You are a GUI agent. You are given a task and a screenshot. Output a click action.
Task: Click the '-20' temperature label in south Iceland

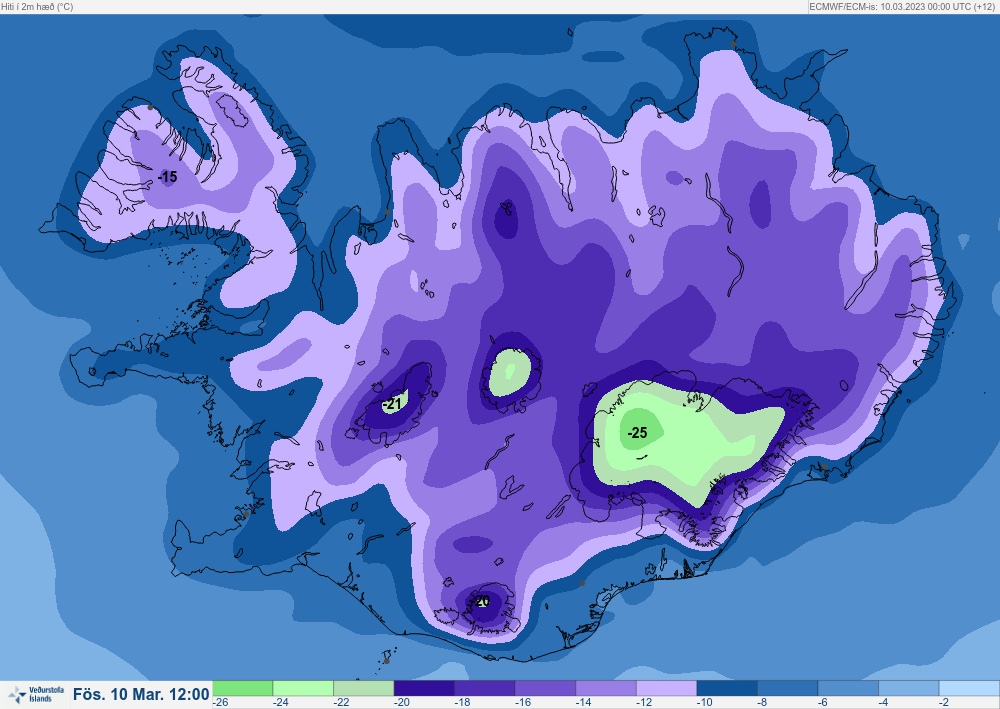tap(482, 601)
